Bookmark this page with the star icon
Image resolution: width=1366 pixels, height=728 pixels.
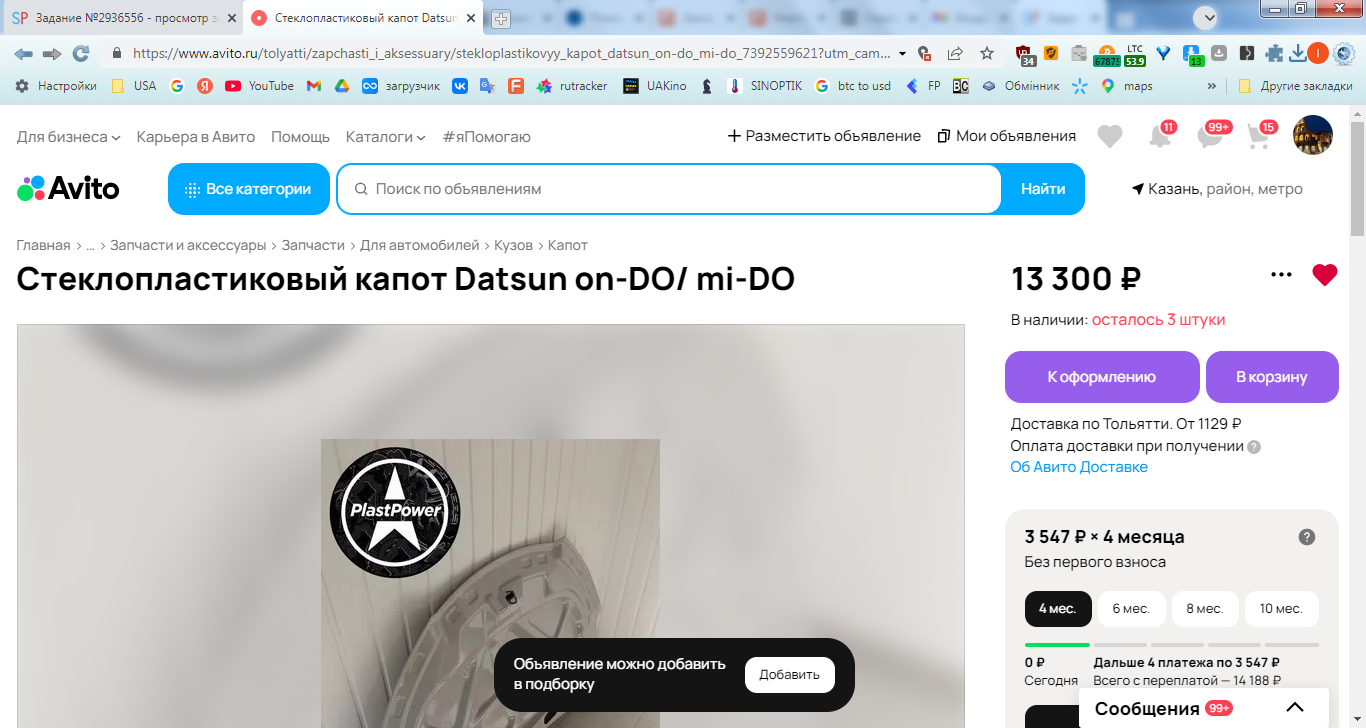[x=987, y=53]
